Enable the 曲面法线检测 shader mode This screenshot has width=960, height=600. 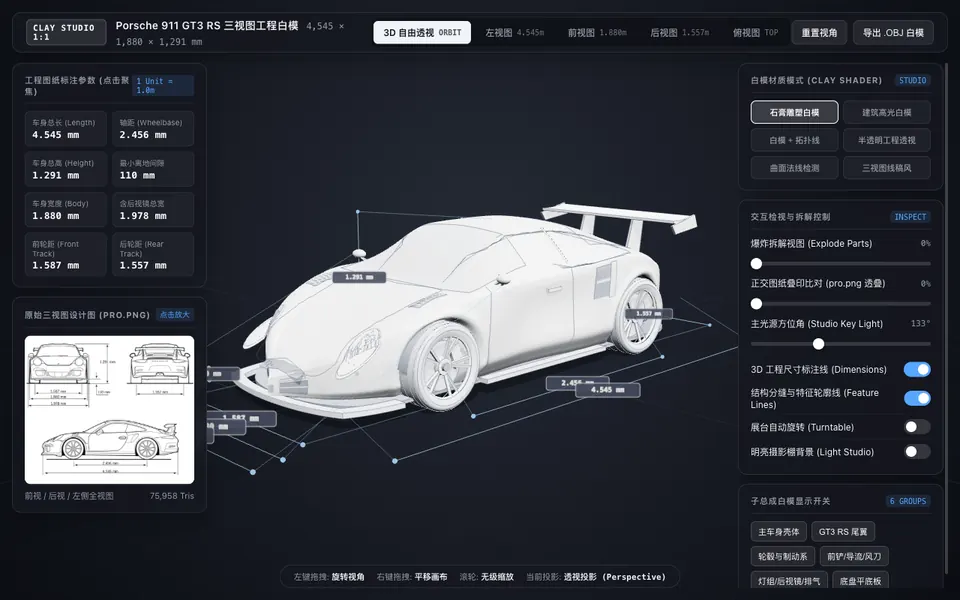(x=794, y=168)
